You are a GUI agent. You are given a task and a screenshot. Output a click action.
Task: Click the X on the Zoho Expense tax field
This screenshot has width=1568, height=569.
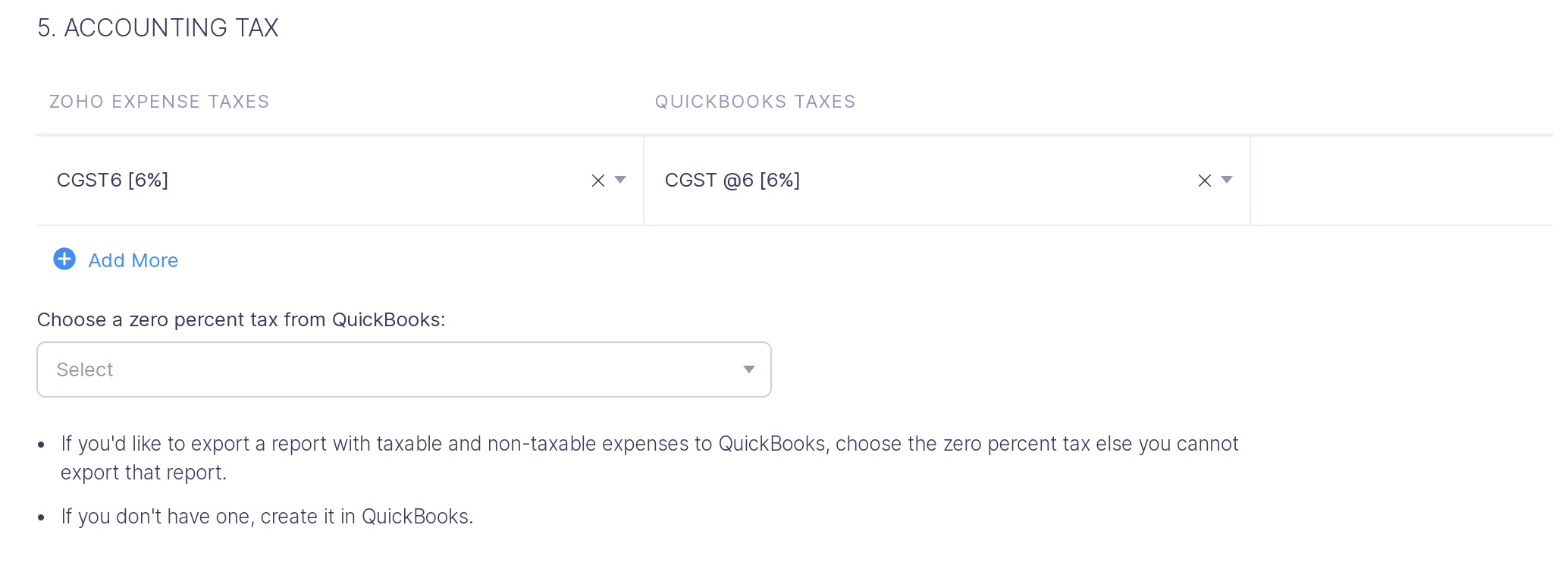click(x=597, y=181)
